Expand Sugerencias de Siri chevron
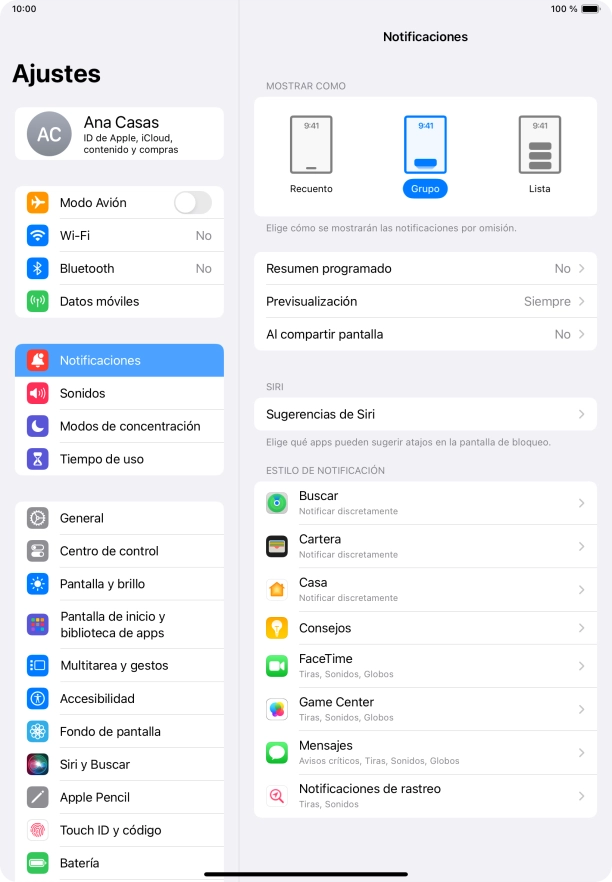The image size is (612, 882). click(x=582, y=414)
